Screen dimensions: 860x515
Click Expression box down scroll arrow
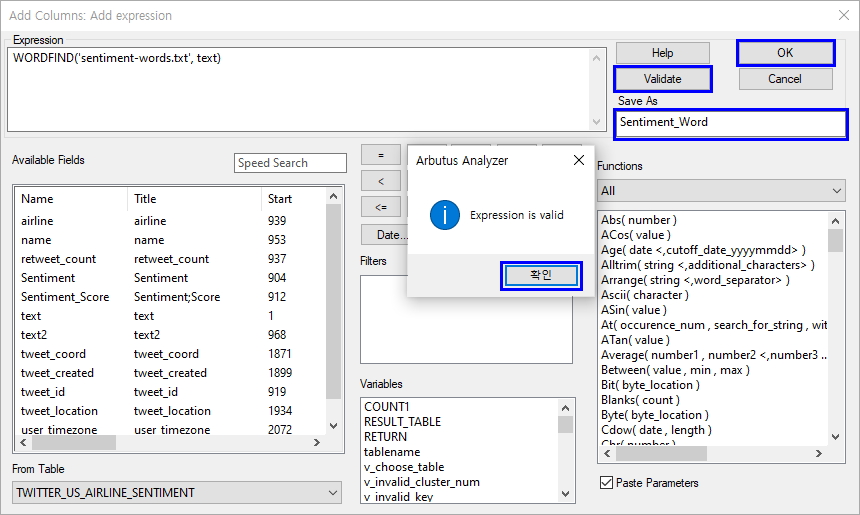click(597, 122)
